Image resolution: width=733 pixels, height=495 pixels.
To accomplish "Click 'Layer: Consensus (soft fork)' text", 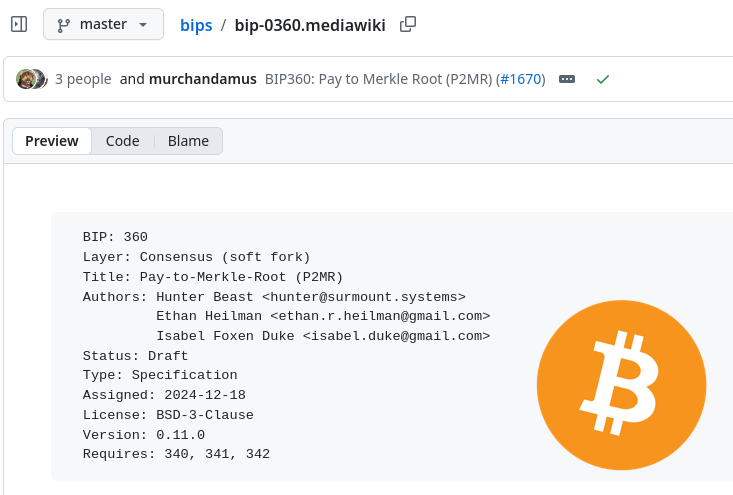I will point(196,257).
